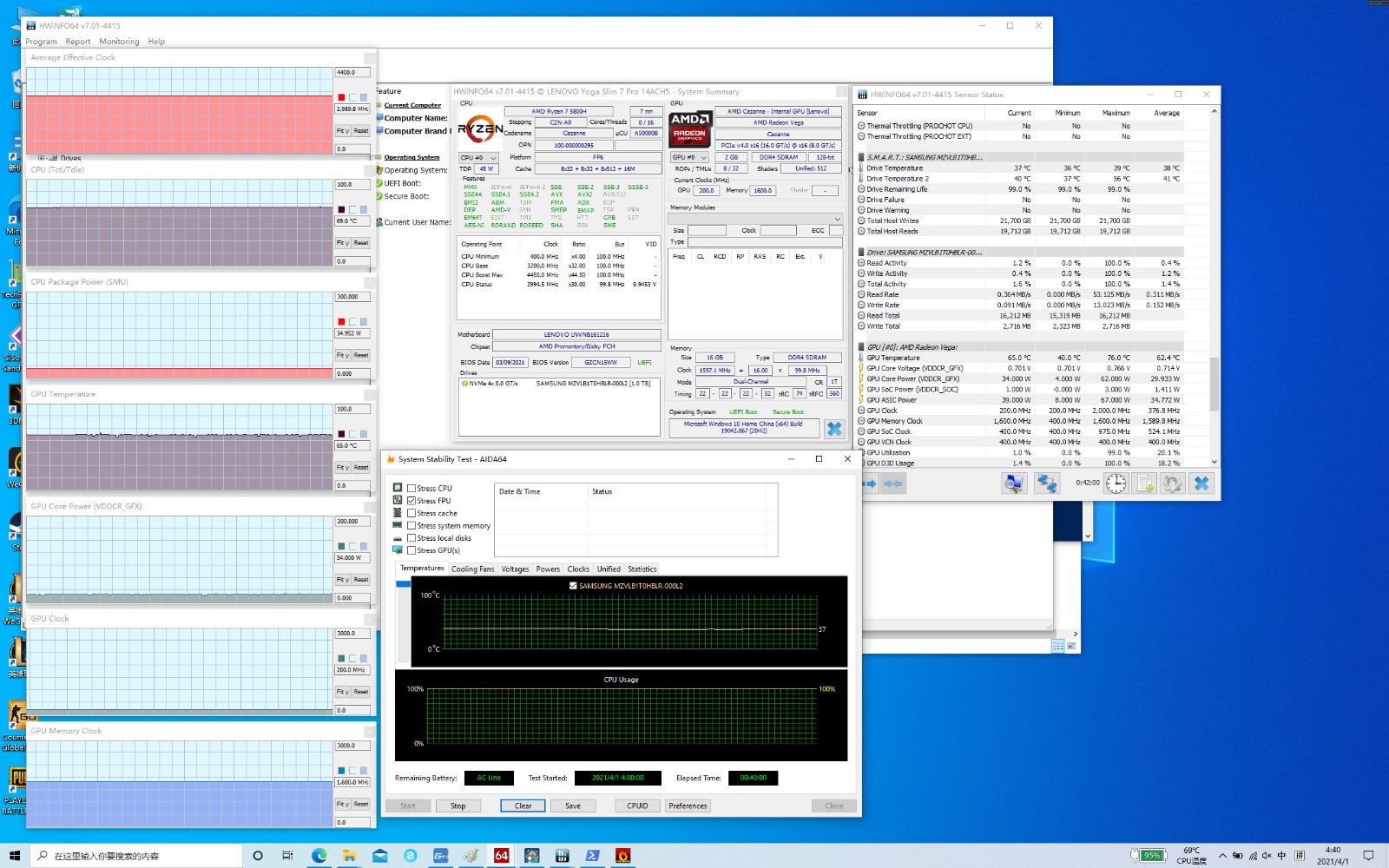Open Task View on the taskbar
The image size is (1389, 868).
[287, 856]
